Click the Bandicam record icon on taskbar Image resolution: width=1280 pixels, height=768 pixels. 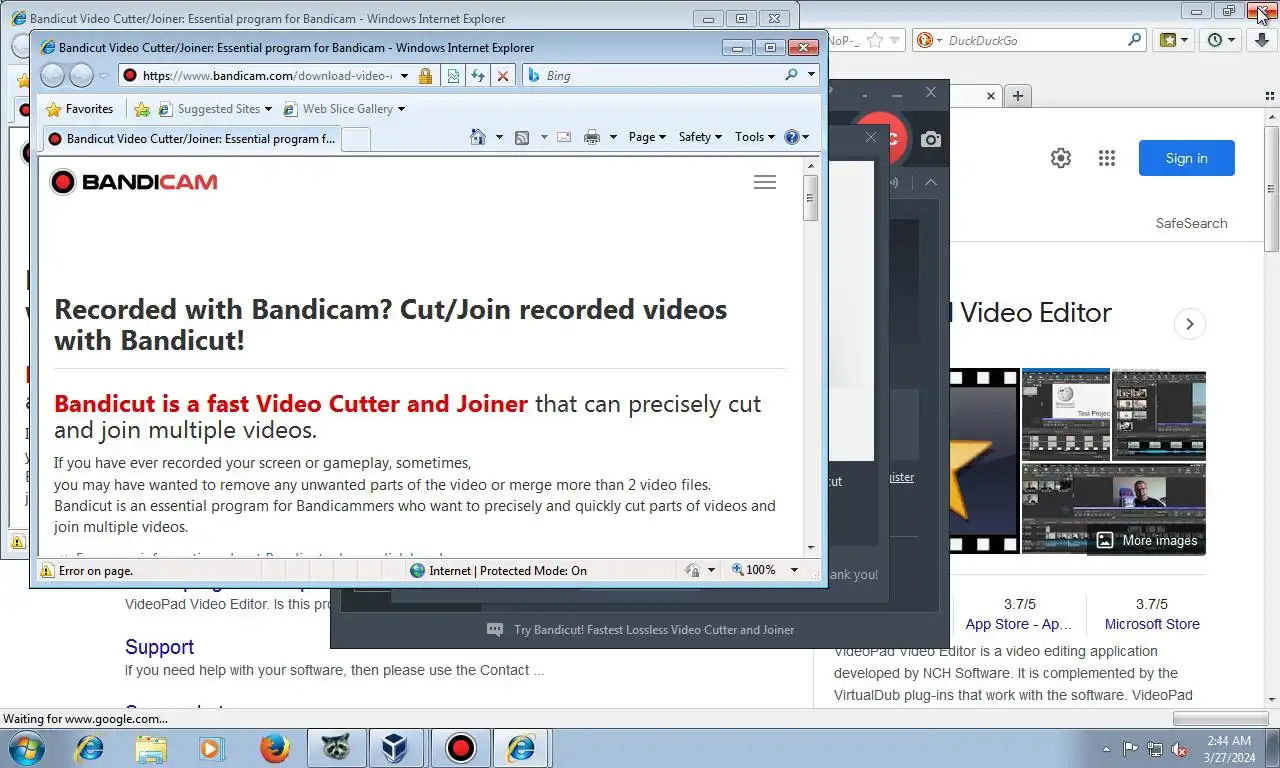tap(460, 748)
